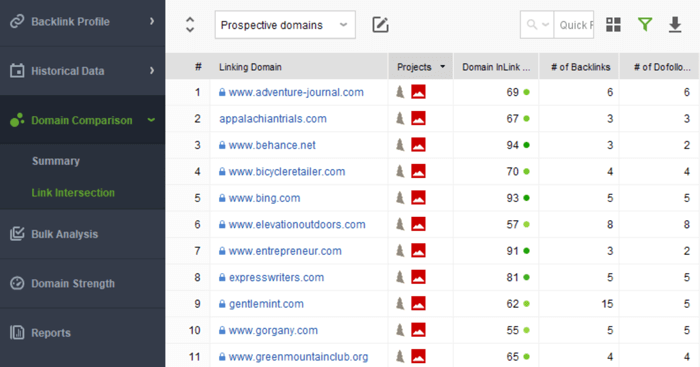Screen dimensions: 700x367
Task: Open the Reports module
Action: click(x=83, y=333)
